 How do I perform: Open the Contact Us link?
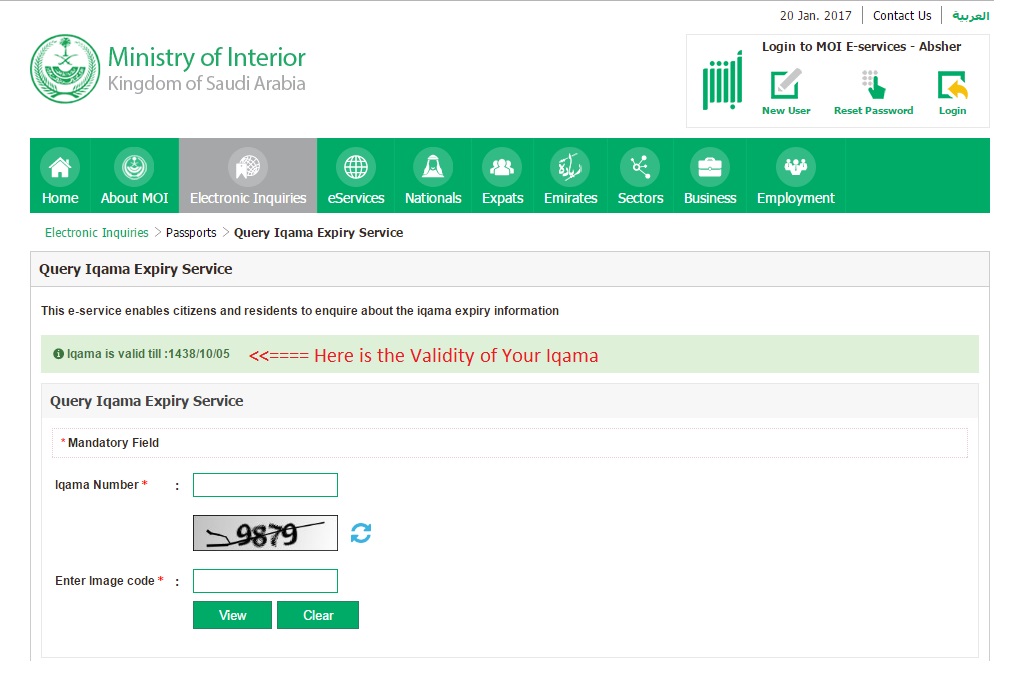(x=902, y=16)
